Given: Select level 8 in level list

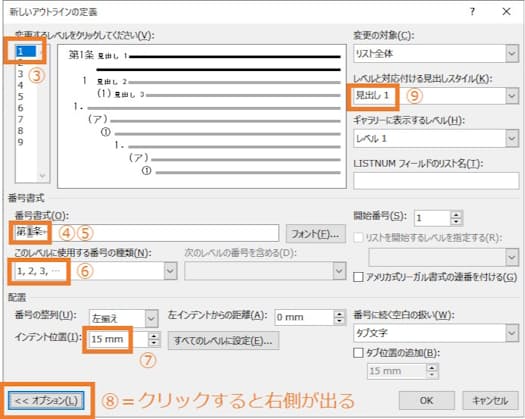Looking at the screenshot, I should pos(21,131).
